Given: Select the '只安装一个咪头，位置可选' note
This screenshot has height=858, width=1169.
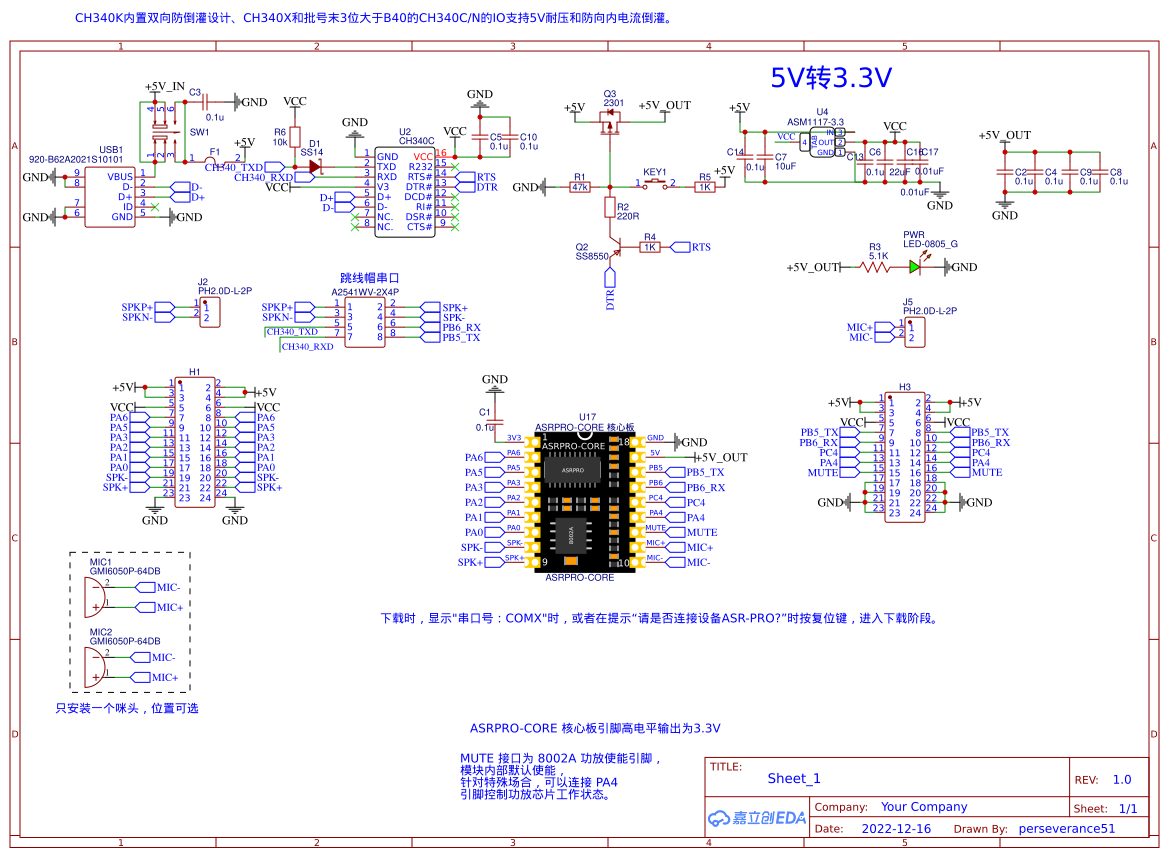Looking at the screenshot, I should (x=127, y=708).
